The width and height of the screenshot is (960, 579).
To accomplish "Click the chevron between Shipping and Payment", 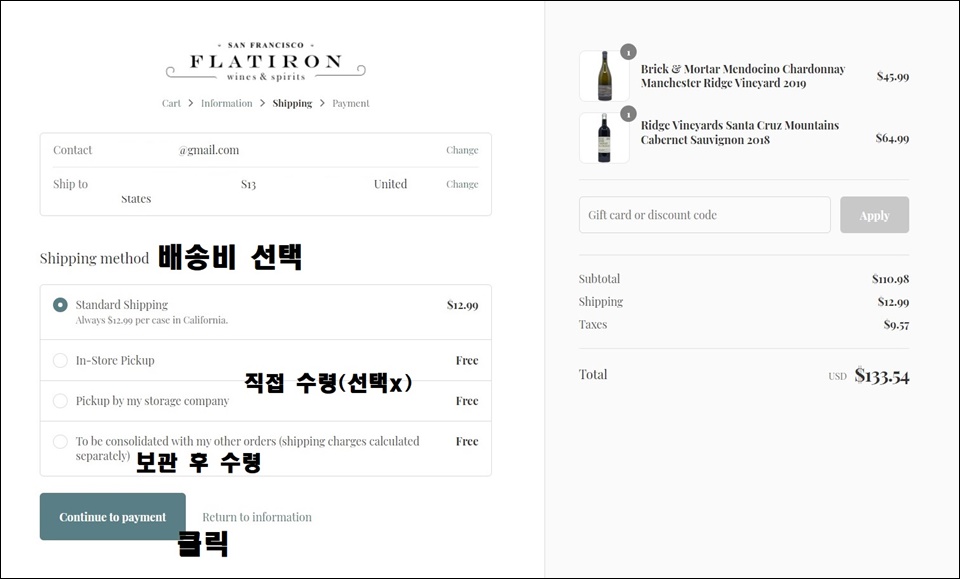I will 322,103.
